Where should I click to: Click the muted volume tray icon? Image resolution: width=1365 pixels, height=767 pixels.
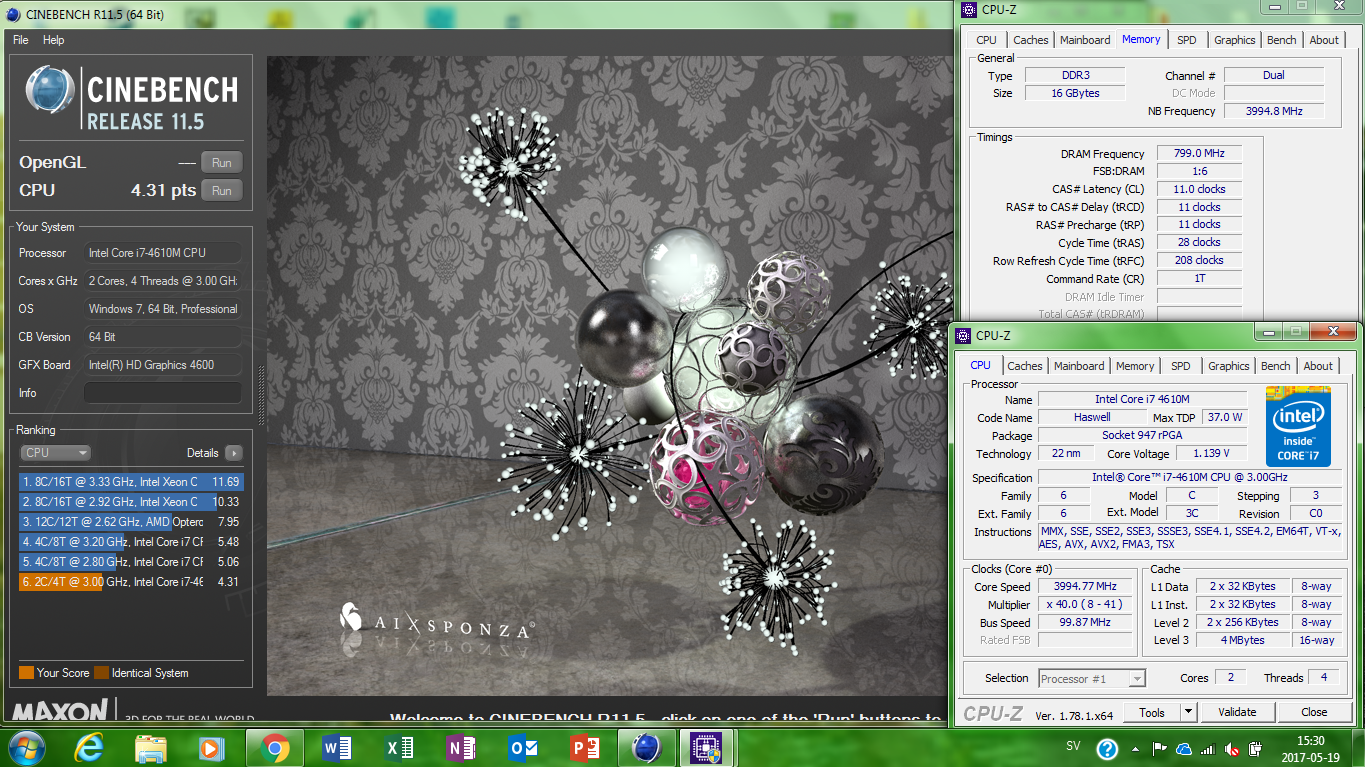1232,748
